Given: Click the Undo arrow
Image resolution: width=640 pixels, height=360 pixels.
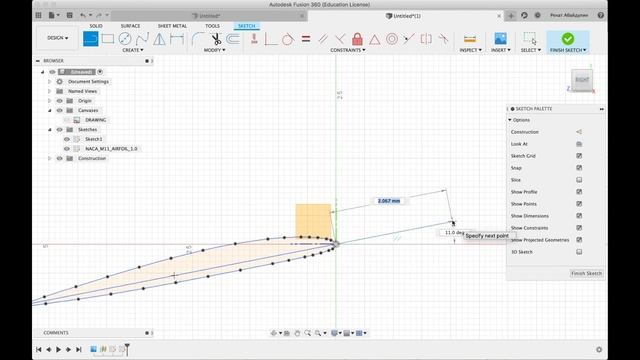Looking at the screenshot, I should [83, 16].
